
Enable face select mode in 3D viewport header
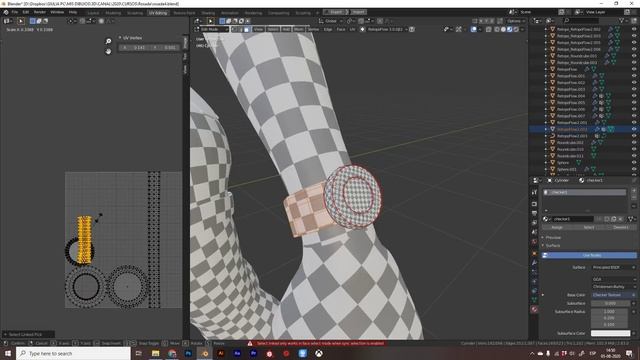(x=247, y=29)
